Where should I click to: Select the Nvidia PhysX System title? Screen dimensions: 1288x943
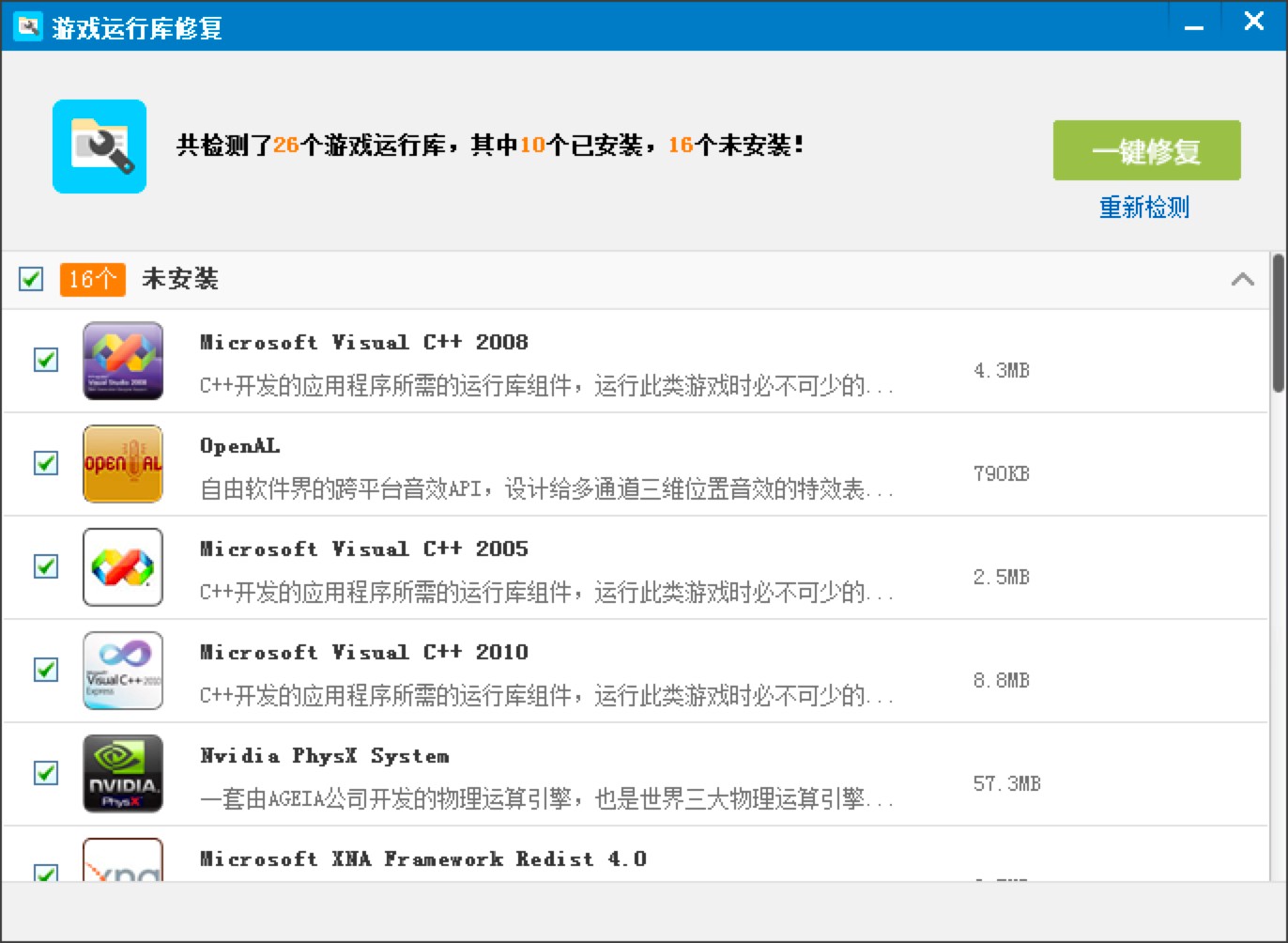point(325,756)
